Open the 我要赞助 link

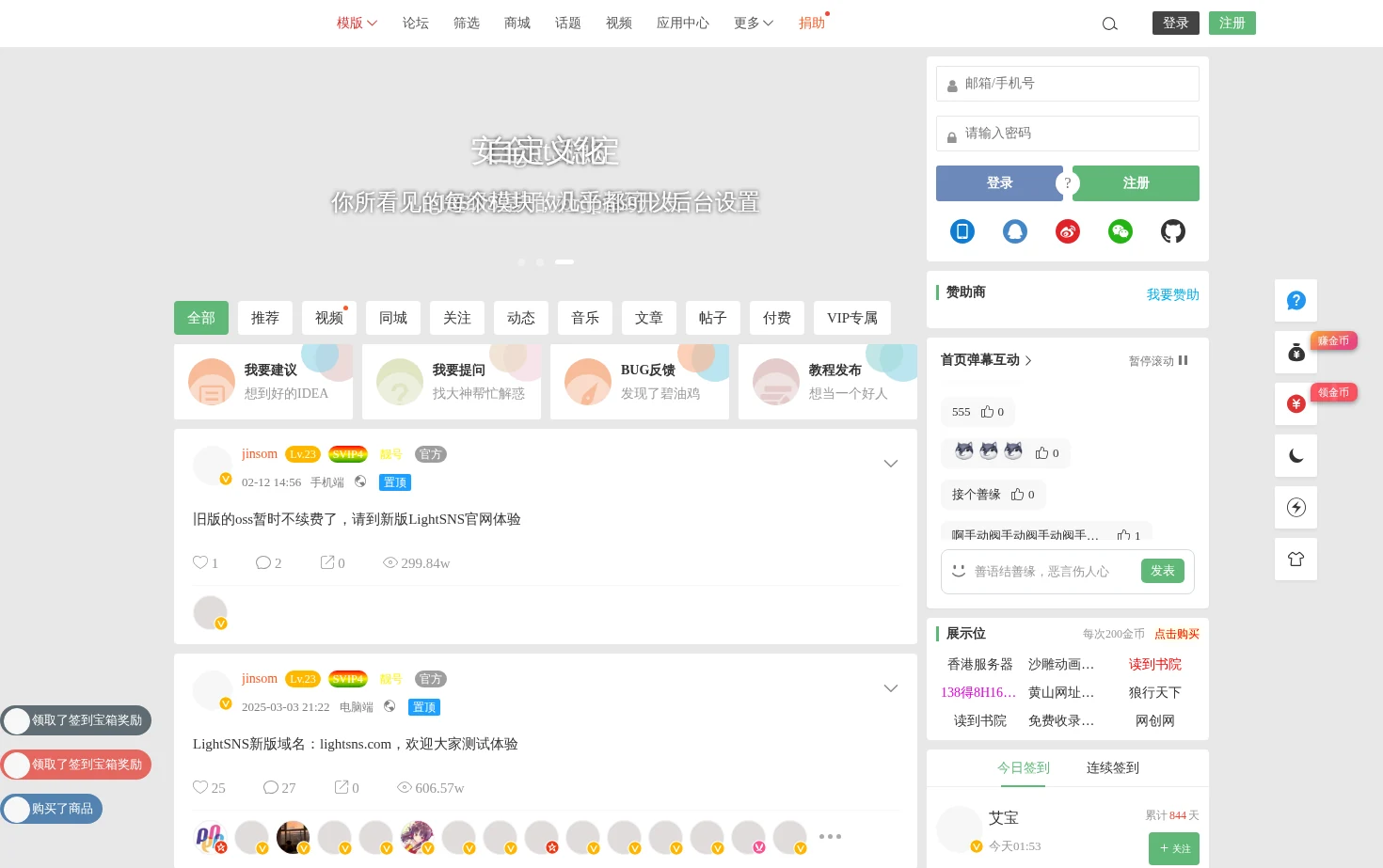(1173, 295)
